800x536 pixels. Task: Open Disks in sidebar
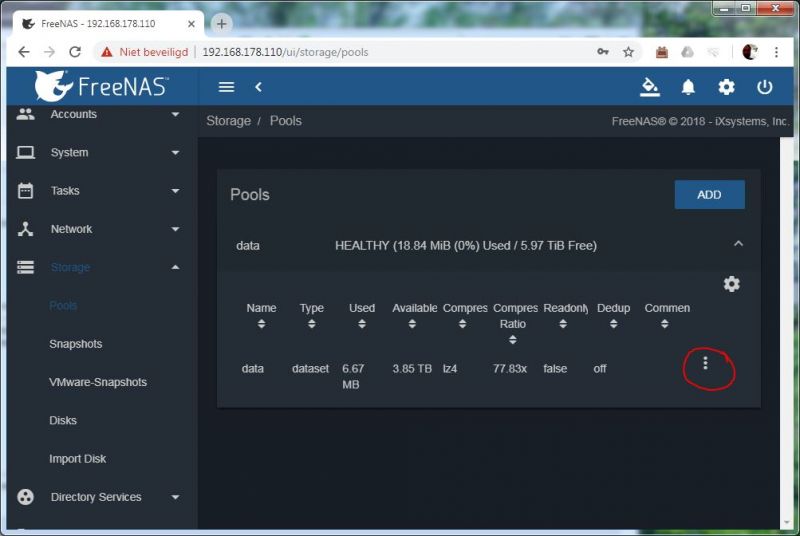pyautogui.click(x=63, y=420)
